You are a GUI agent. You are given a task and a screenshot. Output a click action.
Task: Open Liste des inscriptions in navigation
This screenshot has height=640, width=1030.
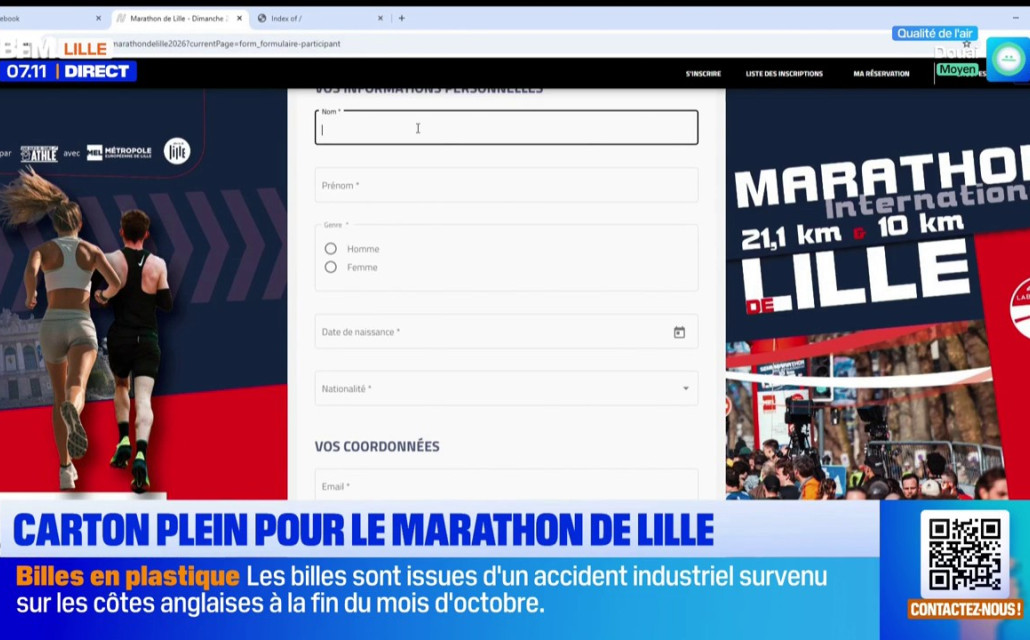[x=784, y=73]
